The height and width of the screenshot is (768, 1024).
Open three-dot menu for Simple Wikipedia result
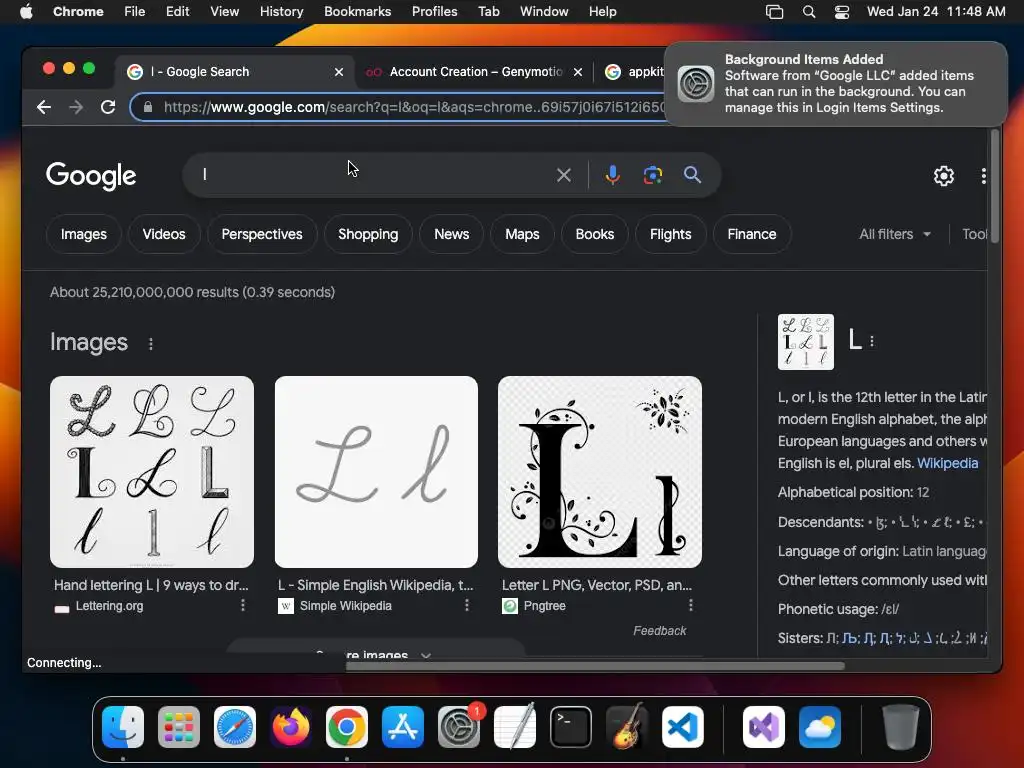click(x=467, y=605)
